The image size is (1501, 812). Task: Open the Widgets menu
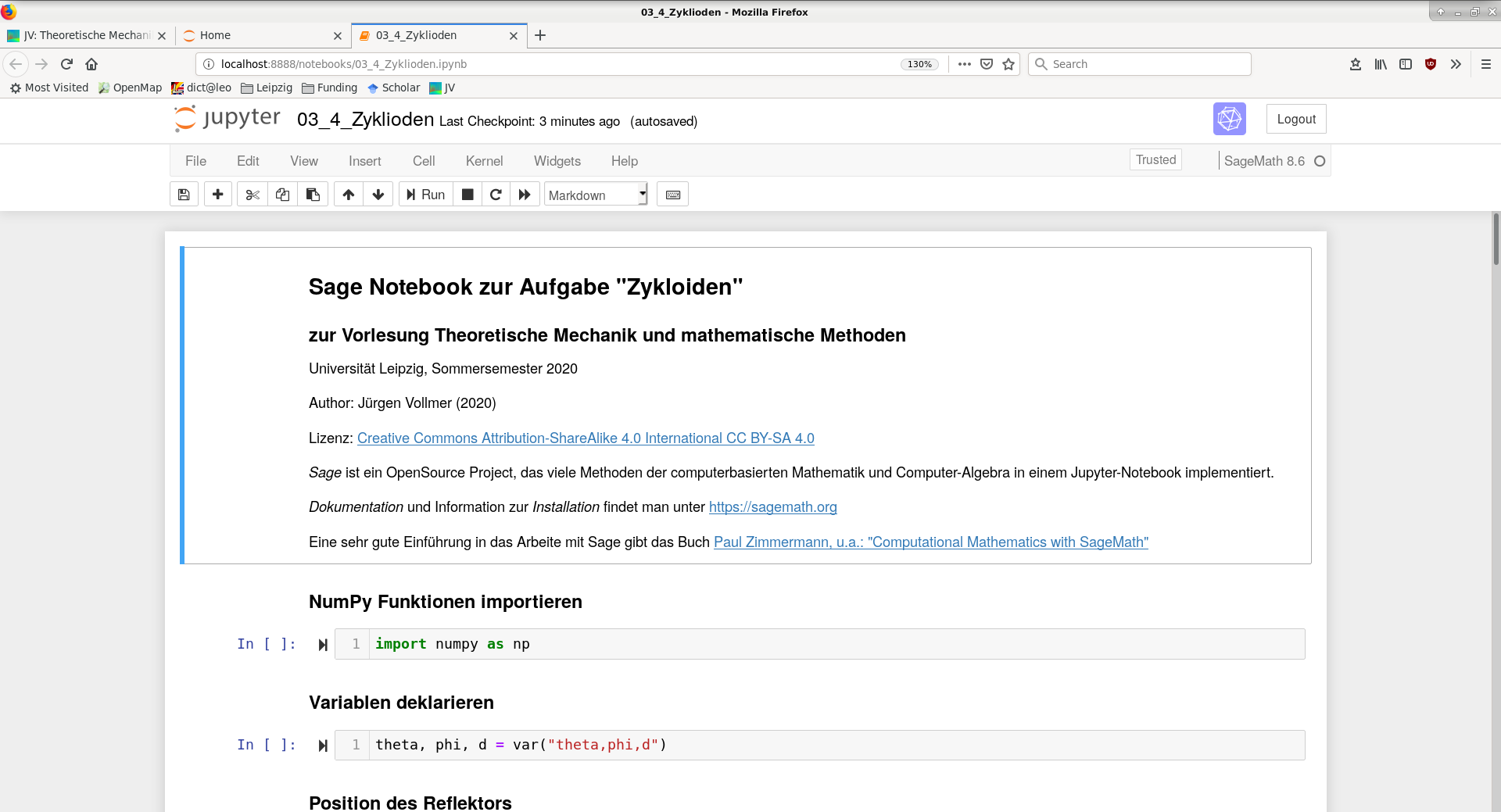click(557, 161)
